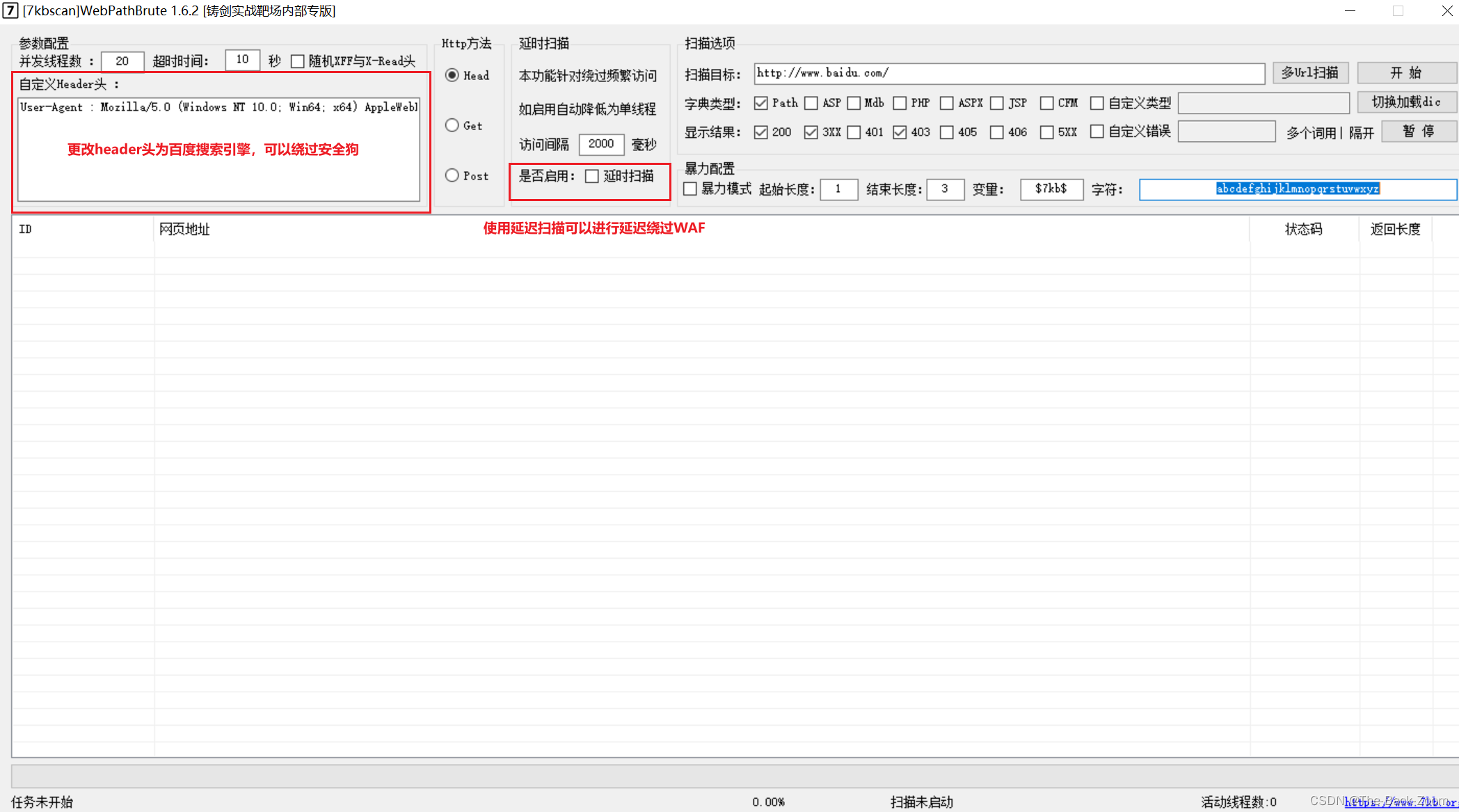
Task: Click the 超时时间 timeout field
Action: pyautogui.click(x=243, y=60)
